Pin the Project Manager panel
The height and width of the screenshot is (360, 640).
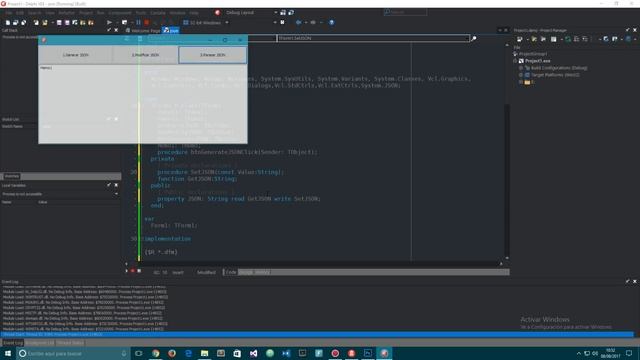(627, 30)
